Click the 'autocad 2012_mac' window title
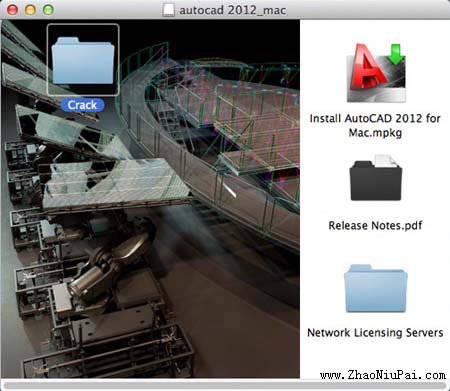Screen dimensions: 450x391 tap(232, 10)
